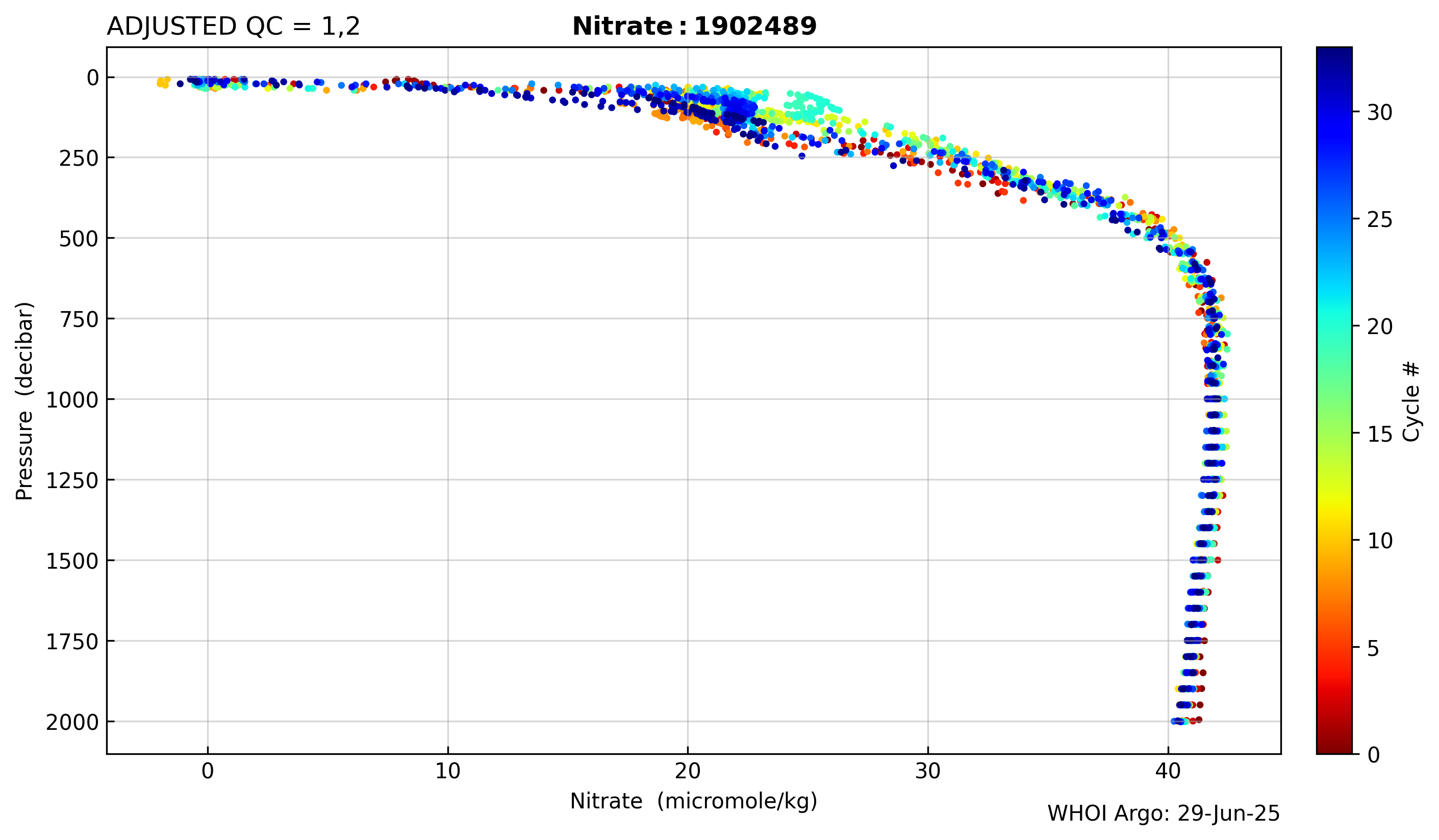1439x840 pixels.
Task: Click the y-axis tick label '500'
Action: 79,239
